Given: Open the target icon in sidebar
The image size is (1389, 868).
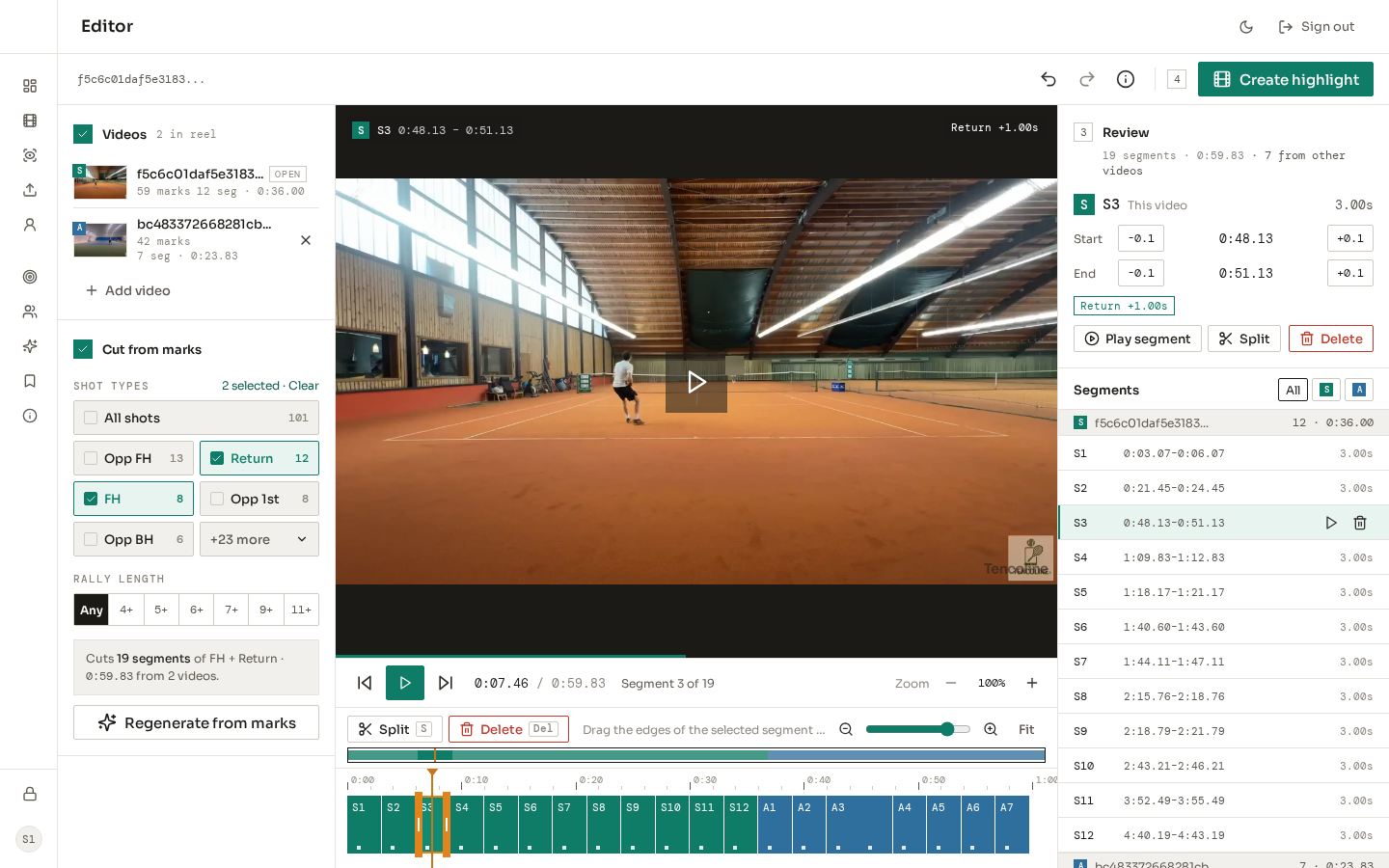Looking at the screenshot, I should 30,277.
